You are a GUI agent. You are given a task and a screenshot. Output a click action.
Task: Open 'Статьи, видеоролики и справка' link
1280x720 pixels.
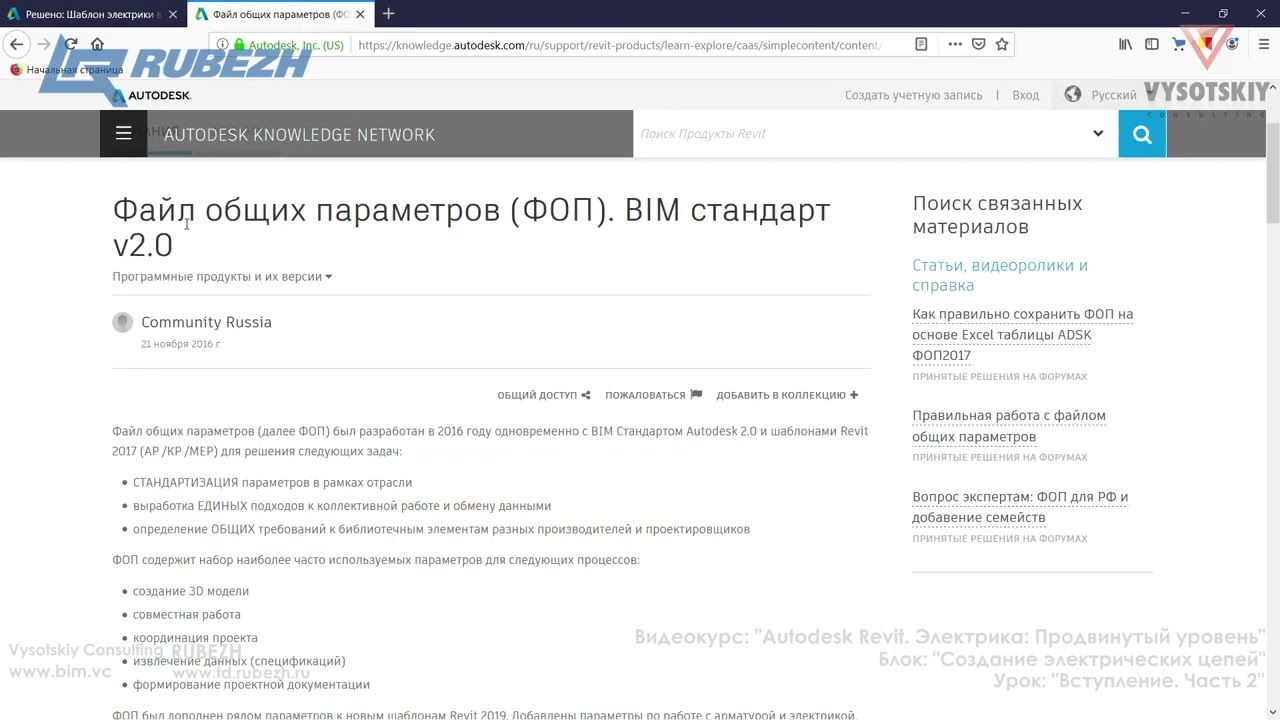coord(1000,275)
